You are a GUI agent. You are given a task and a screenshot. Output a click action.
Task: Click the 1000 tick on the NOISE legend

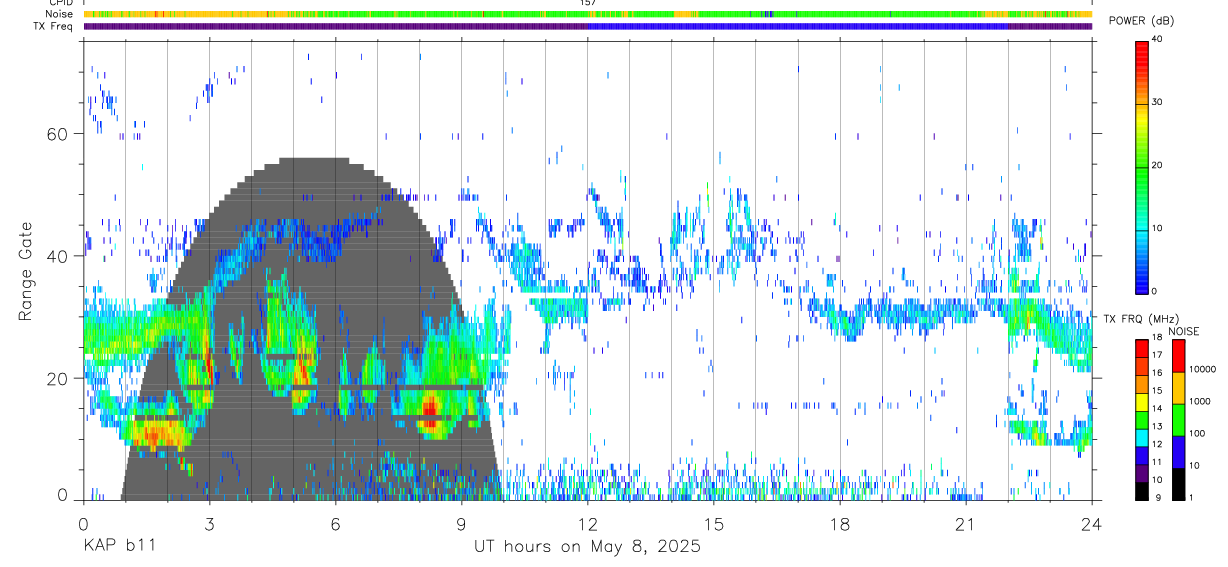pyautogui.click(x=1199, y=402)
